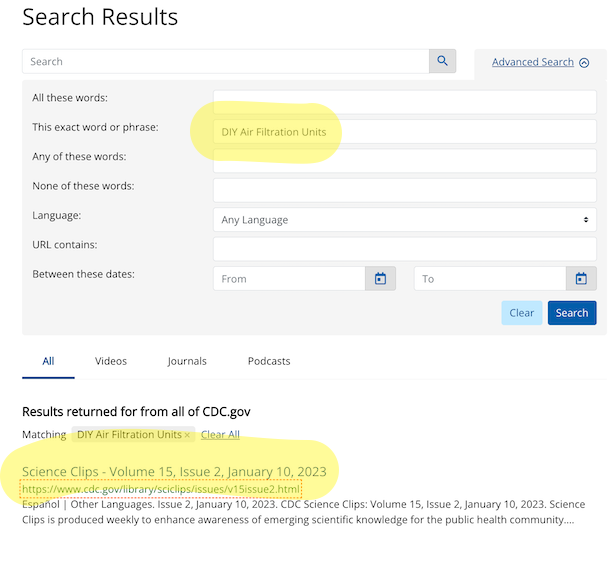Click the Clear All link
The height and width of the screenshot is (582, 610).
(x=220, y=435)
